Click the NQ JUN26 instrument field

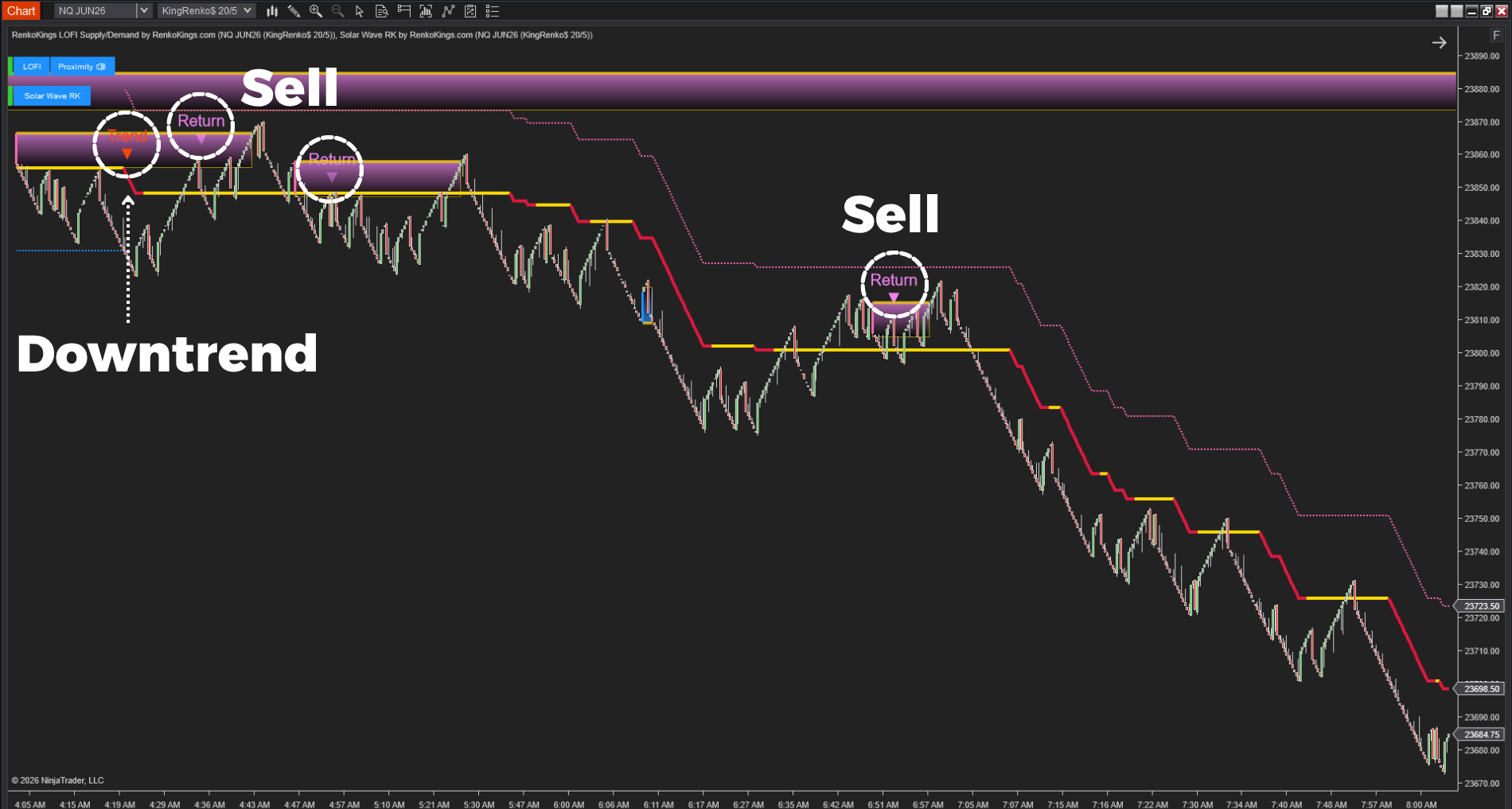pos(94,10)
